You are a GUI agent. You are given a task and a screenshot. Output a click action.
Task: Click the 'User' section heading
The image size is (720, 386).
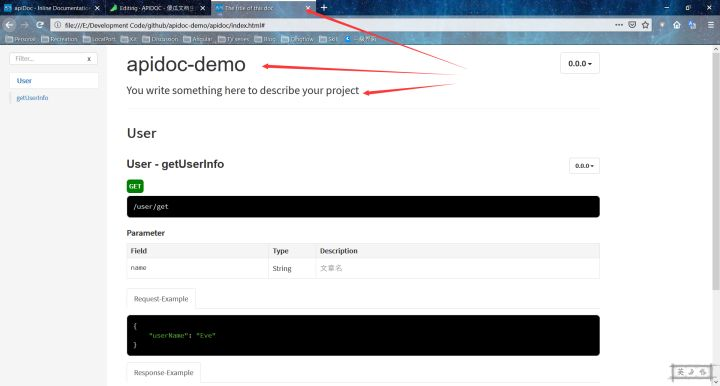coord(141,133)
